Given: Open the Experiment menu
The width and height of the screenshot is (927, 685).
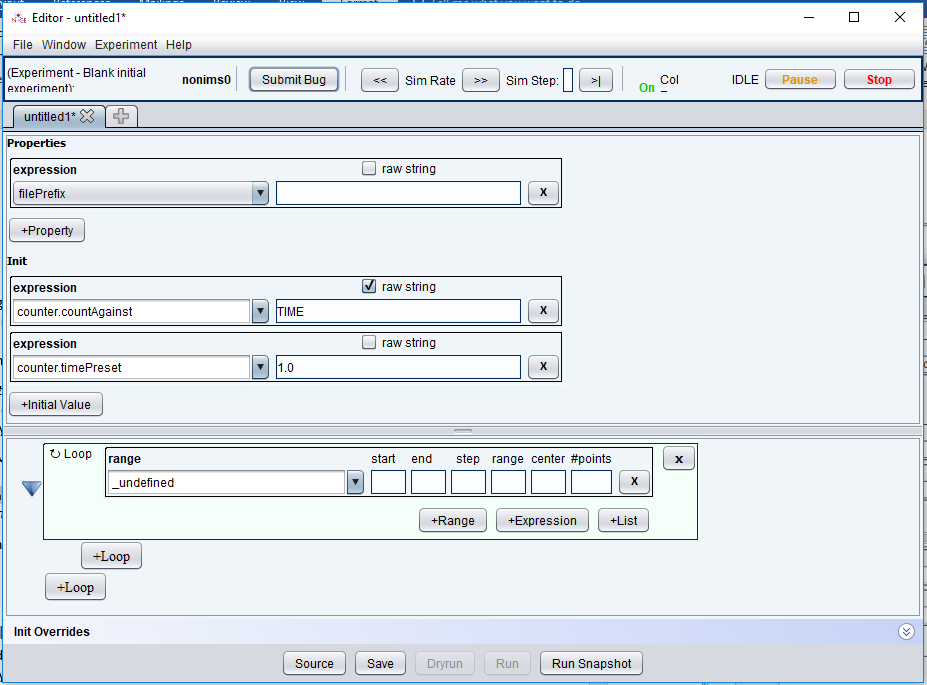Looking at the screenshot, I should 126,45.
